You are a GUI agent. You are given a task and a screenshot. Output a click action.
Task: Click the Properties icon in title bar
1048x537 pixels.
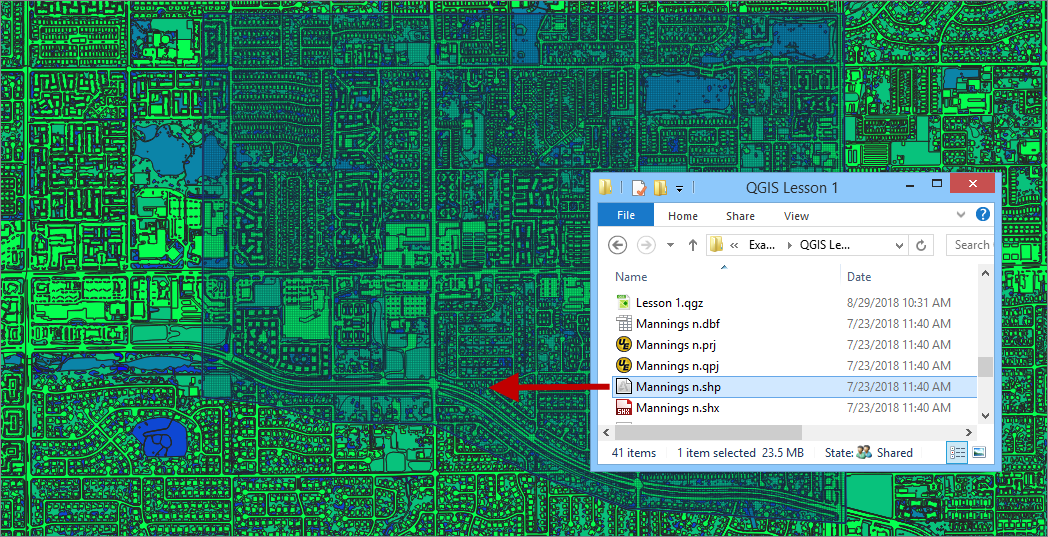tap(639, 188)
